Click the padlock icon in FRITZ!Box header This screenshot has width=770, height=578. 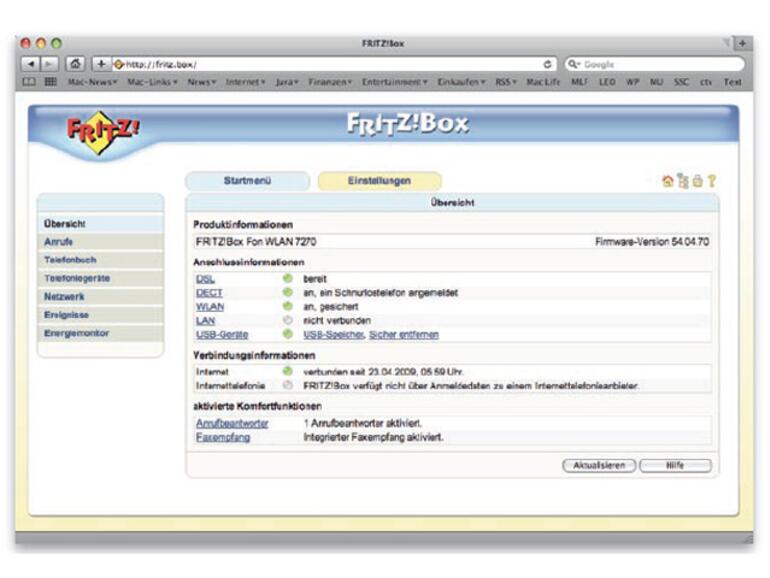tap(697, 181)
